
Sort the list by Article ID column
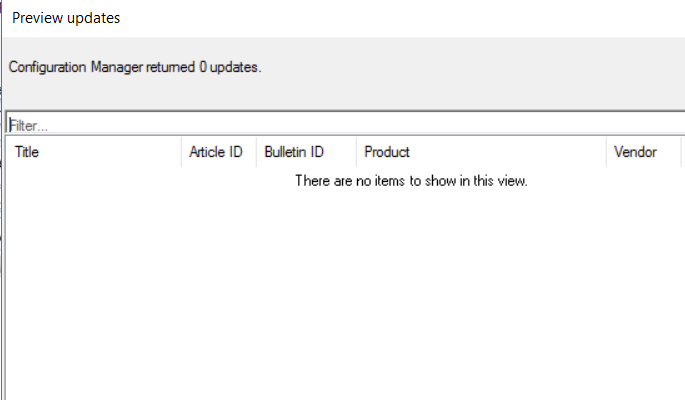(219, 152)
